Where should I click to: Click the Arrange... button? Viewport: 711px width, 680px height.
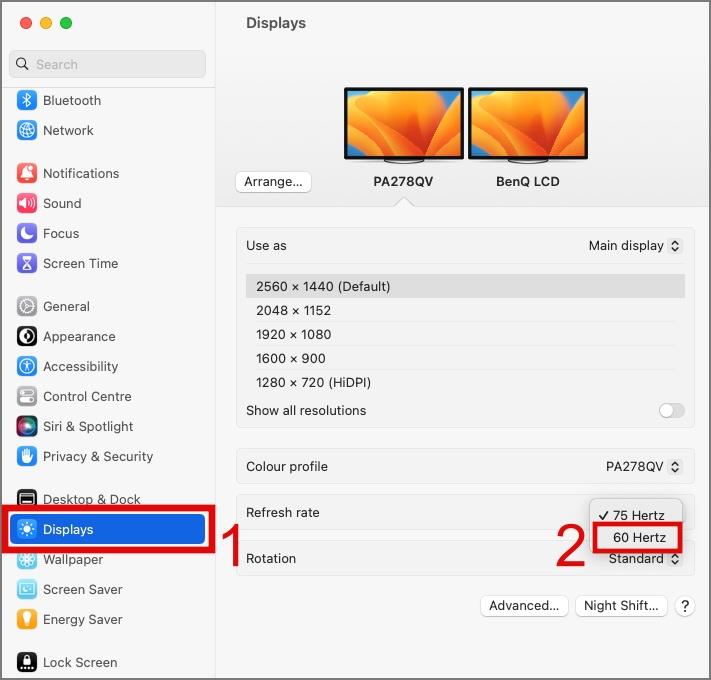coord(273,182)
